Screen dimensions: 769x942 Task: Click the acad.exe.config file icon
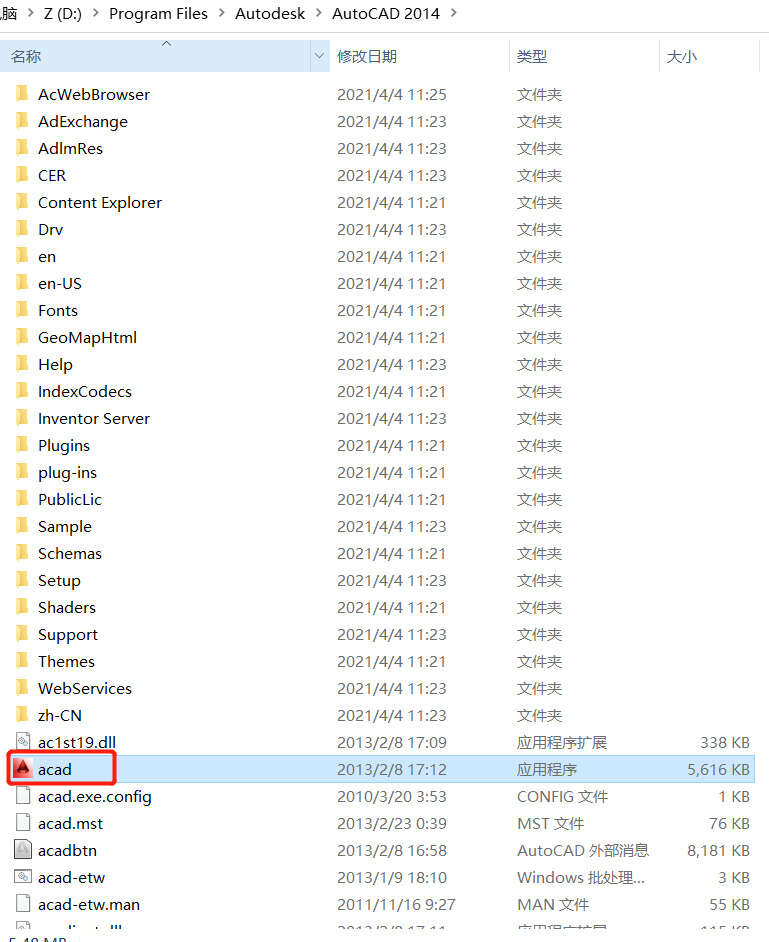(22, 796)
